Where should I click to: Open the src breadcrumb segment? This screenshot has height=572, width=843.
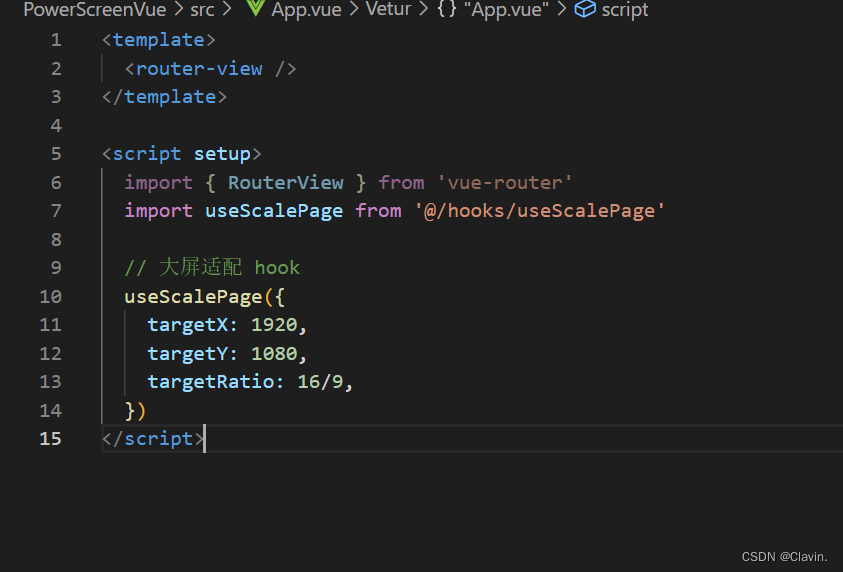coord(202,10)
